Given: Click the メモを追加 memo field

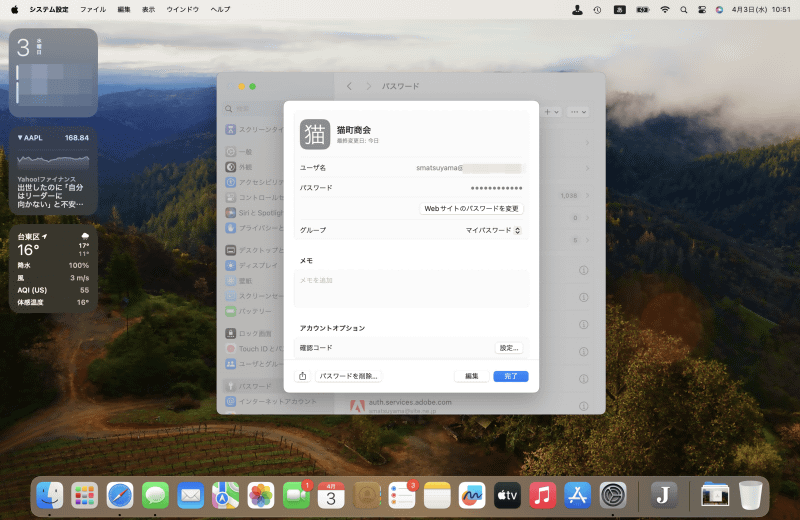Looking at the screenshot, I should coord(411,289).
